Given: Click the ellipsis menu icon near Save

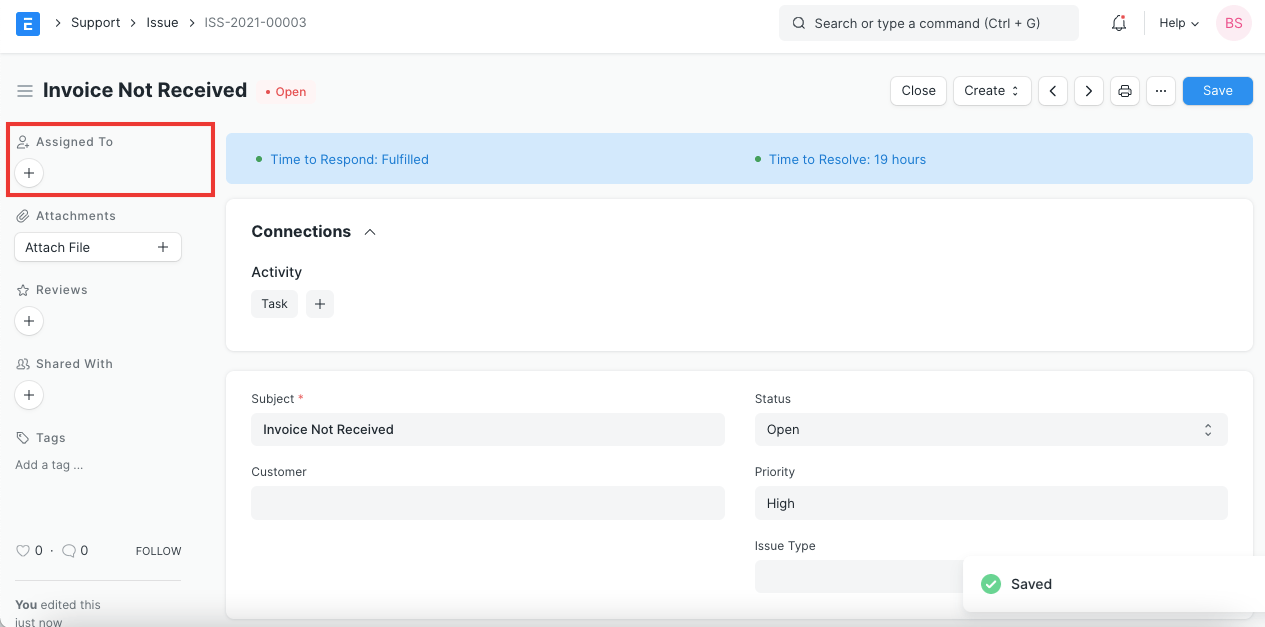Looking at the screenshot, I should 1160,90.
